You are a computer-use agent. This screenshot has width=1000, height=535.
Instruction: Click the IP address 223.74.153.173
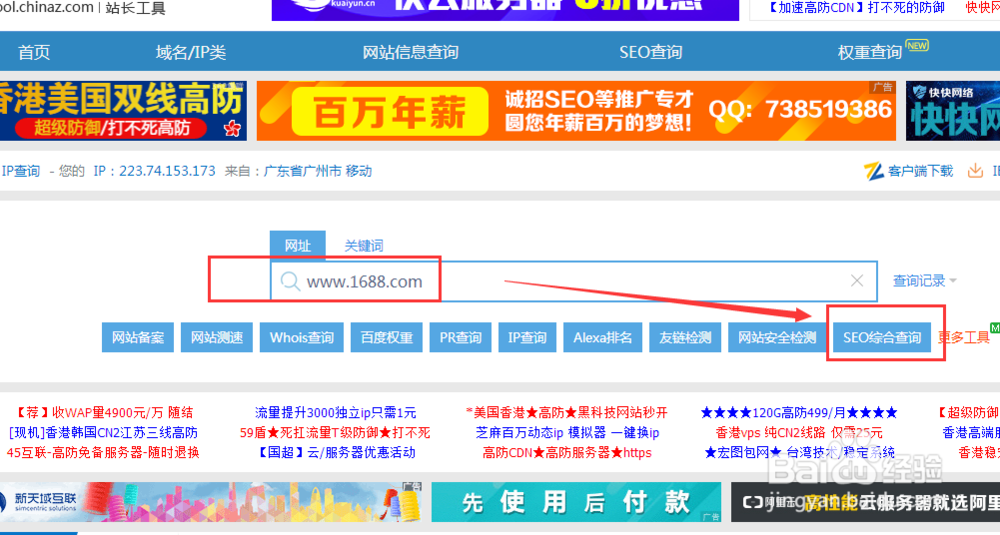point(167,171)
